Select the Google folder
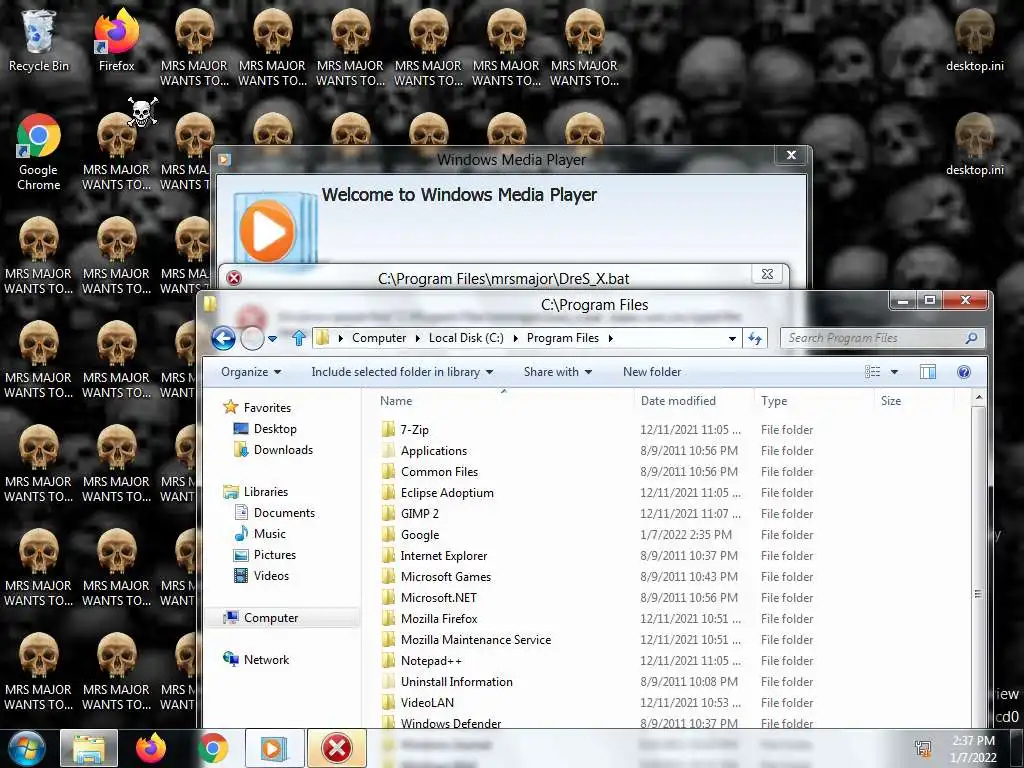This screenshot has width=1024, height=768. [410, 535]
